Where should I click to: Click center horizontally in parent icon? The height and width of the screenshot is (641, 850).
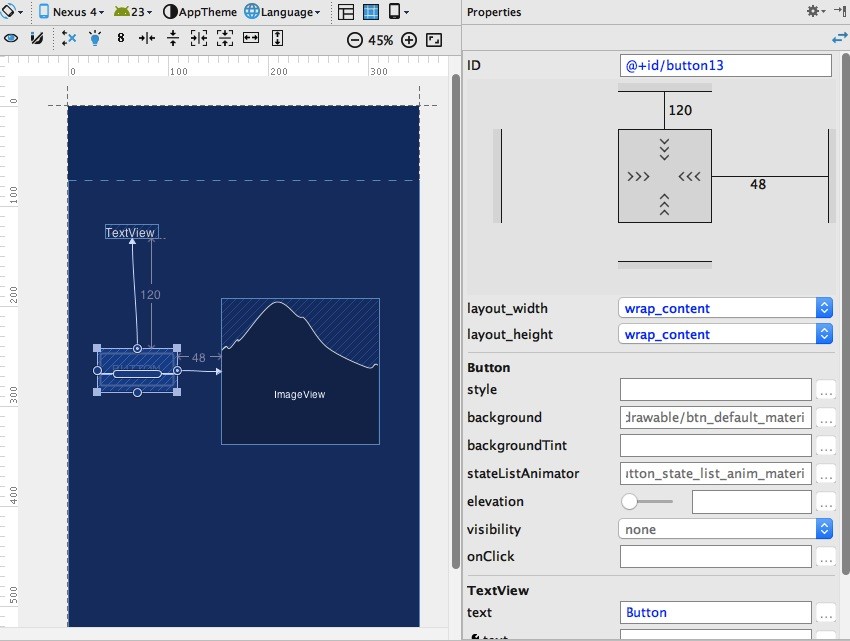click(199, 38)
